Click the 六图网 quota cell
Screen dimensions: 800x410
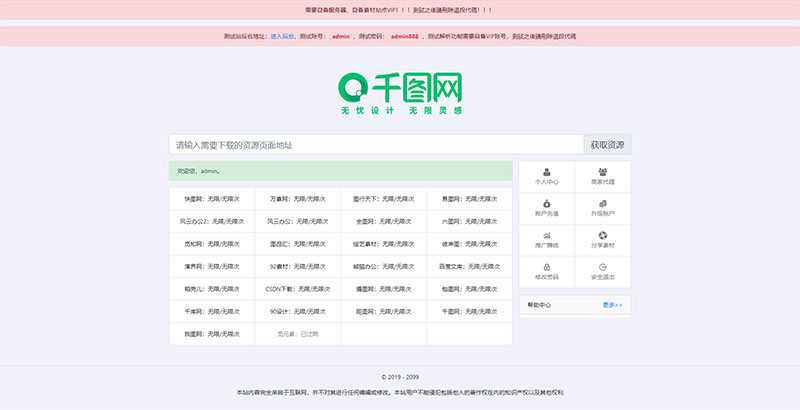click(x=469, y=221)
